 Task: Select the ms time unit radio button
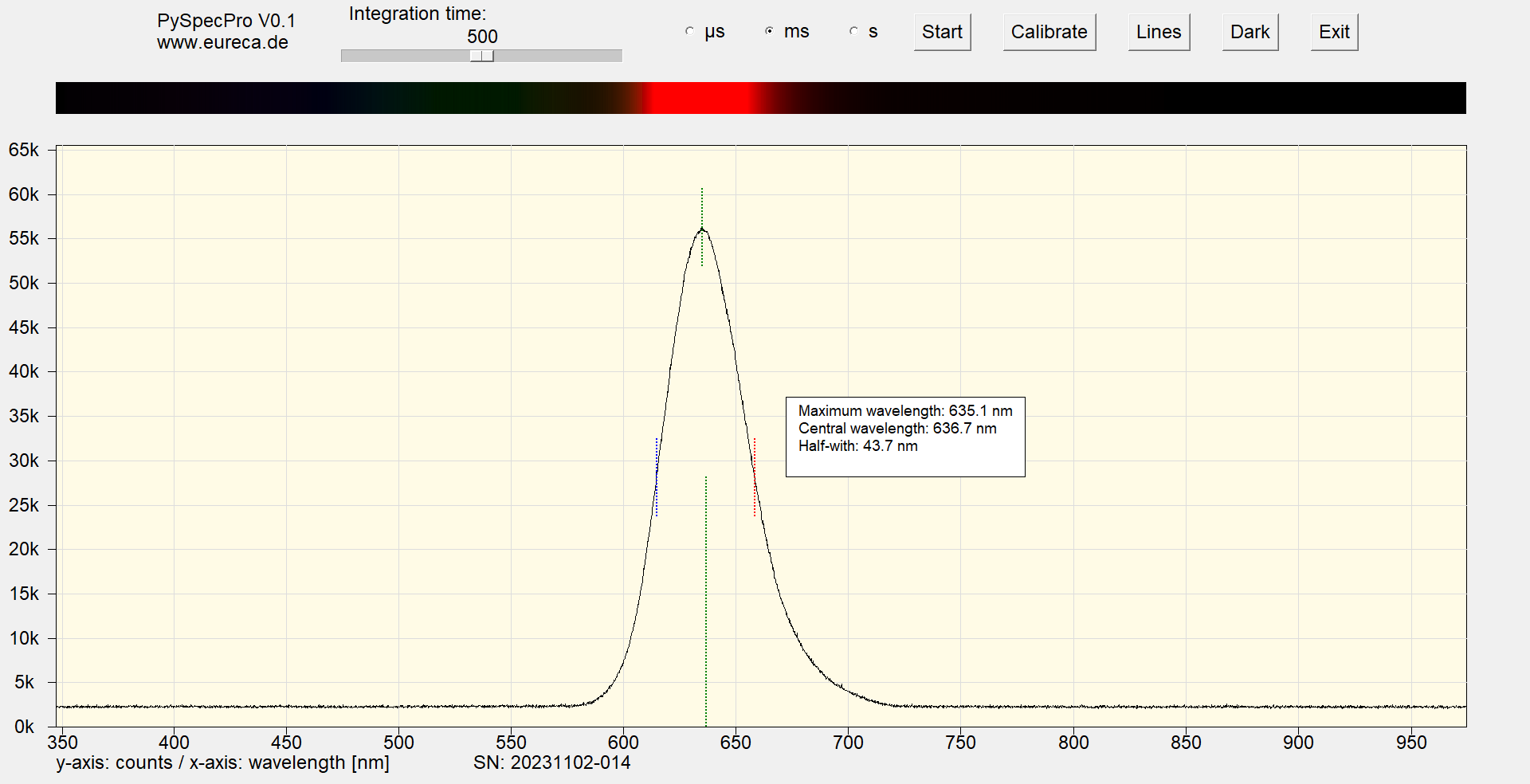[x=769, y=32]
